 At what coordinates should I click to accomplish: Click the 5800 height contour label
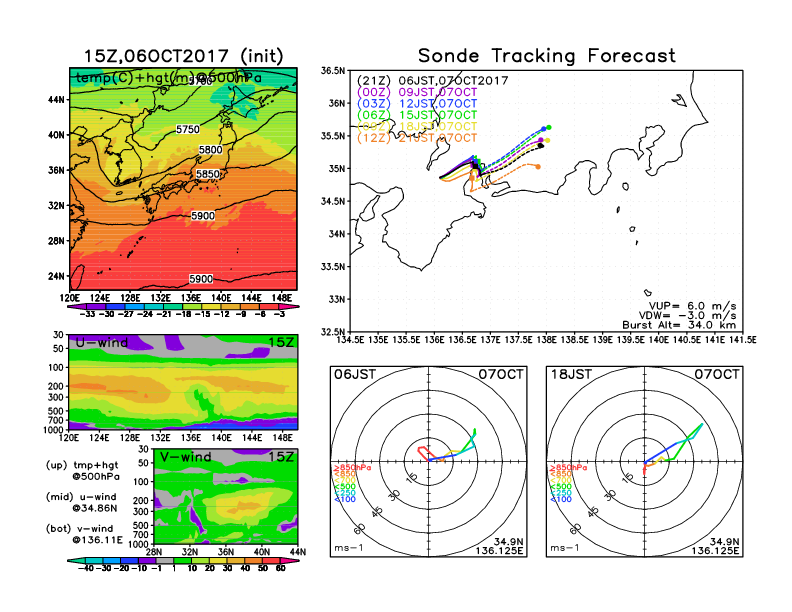click(x=211, y=149)
